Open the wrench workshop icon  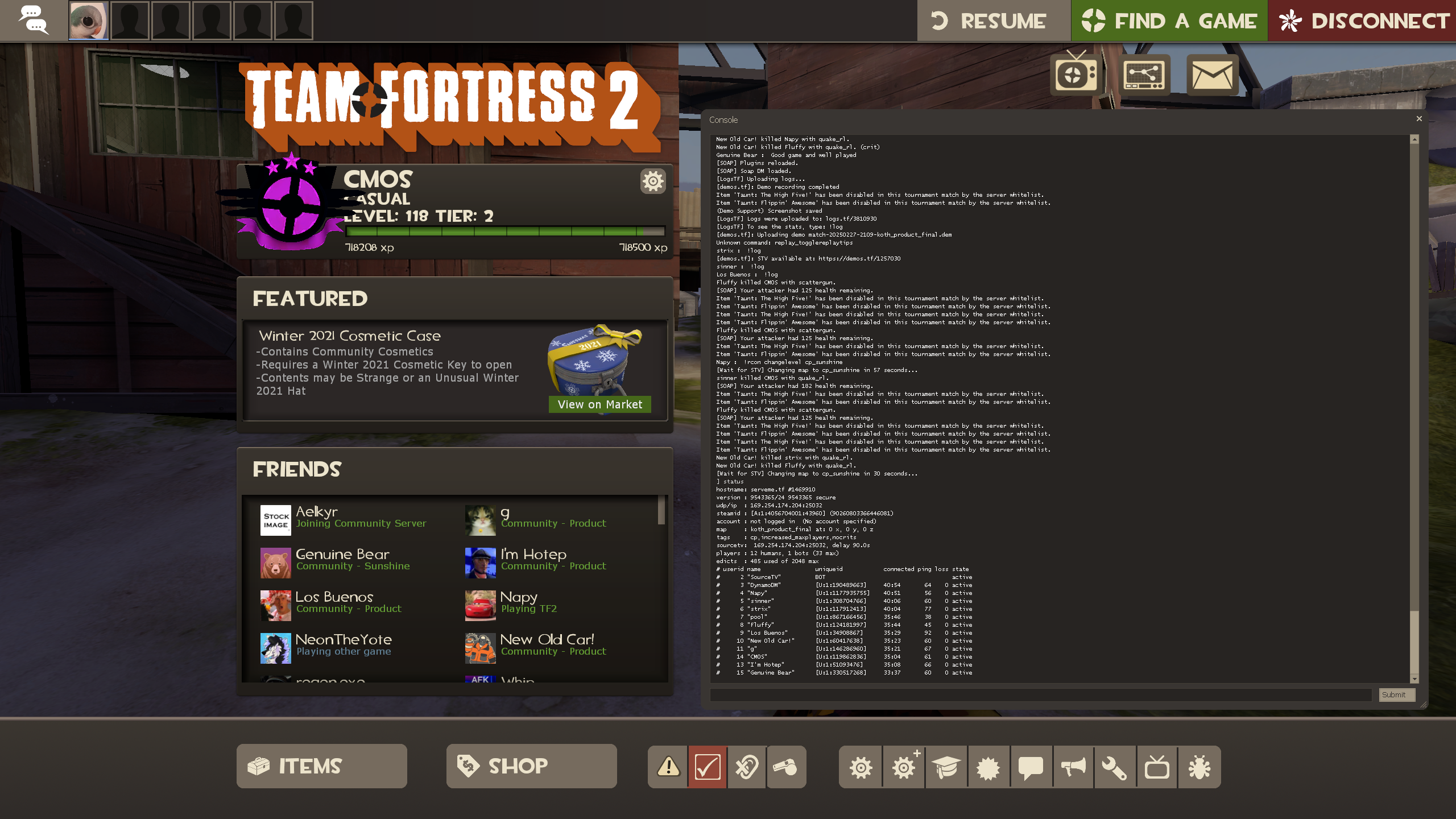tap(1114, 767)
